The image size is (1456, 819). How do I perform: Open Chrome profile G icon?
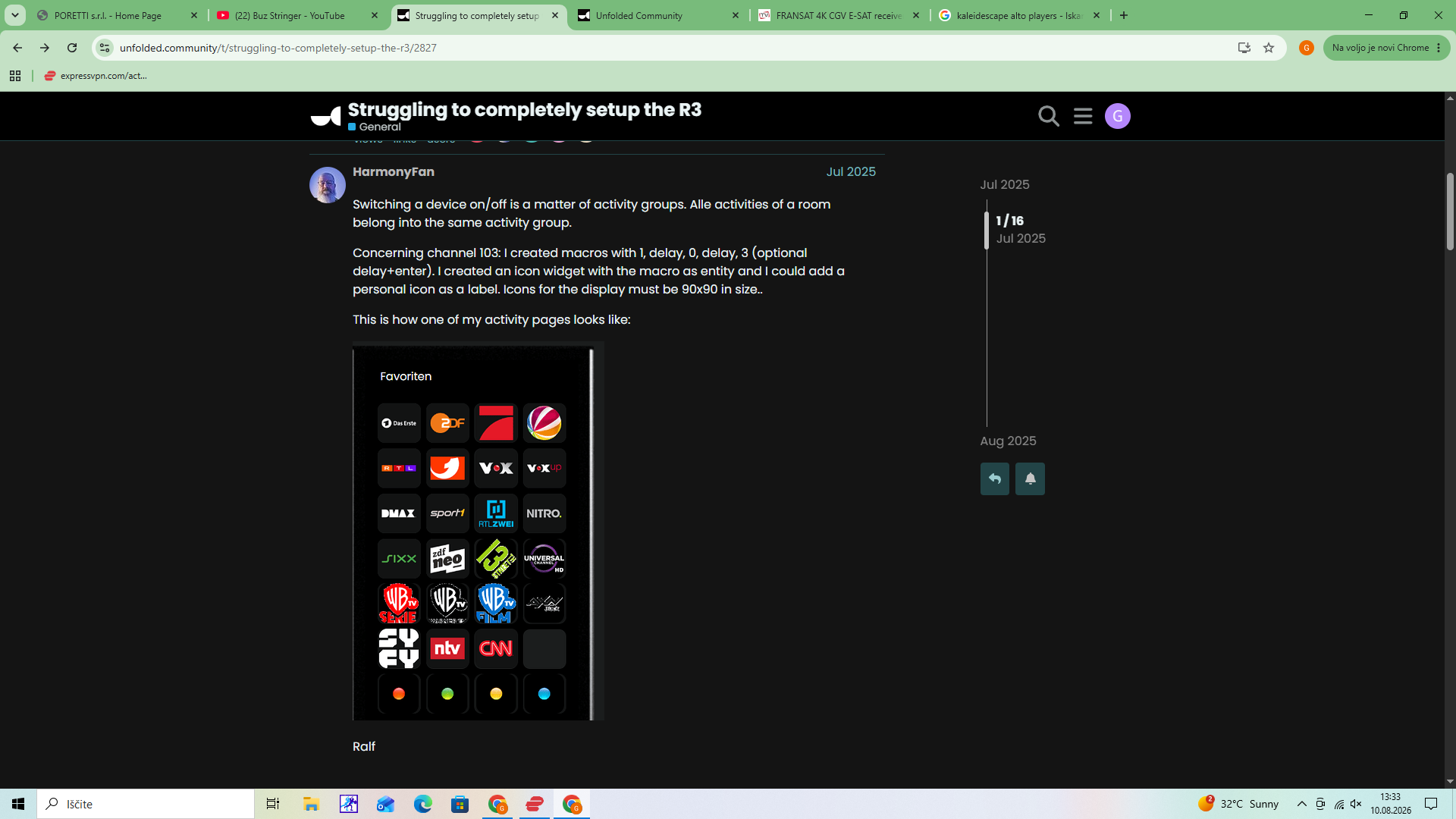[x=1306, y=48]
